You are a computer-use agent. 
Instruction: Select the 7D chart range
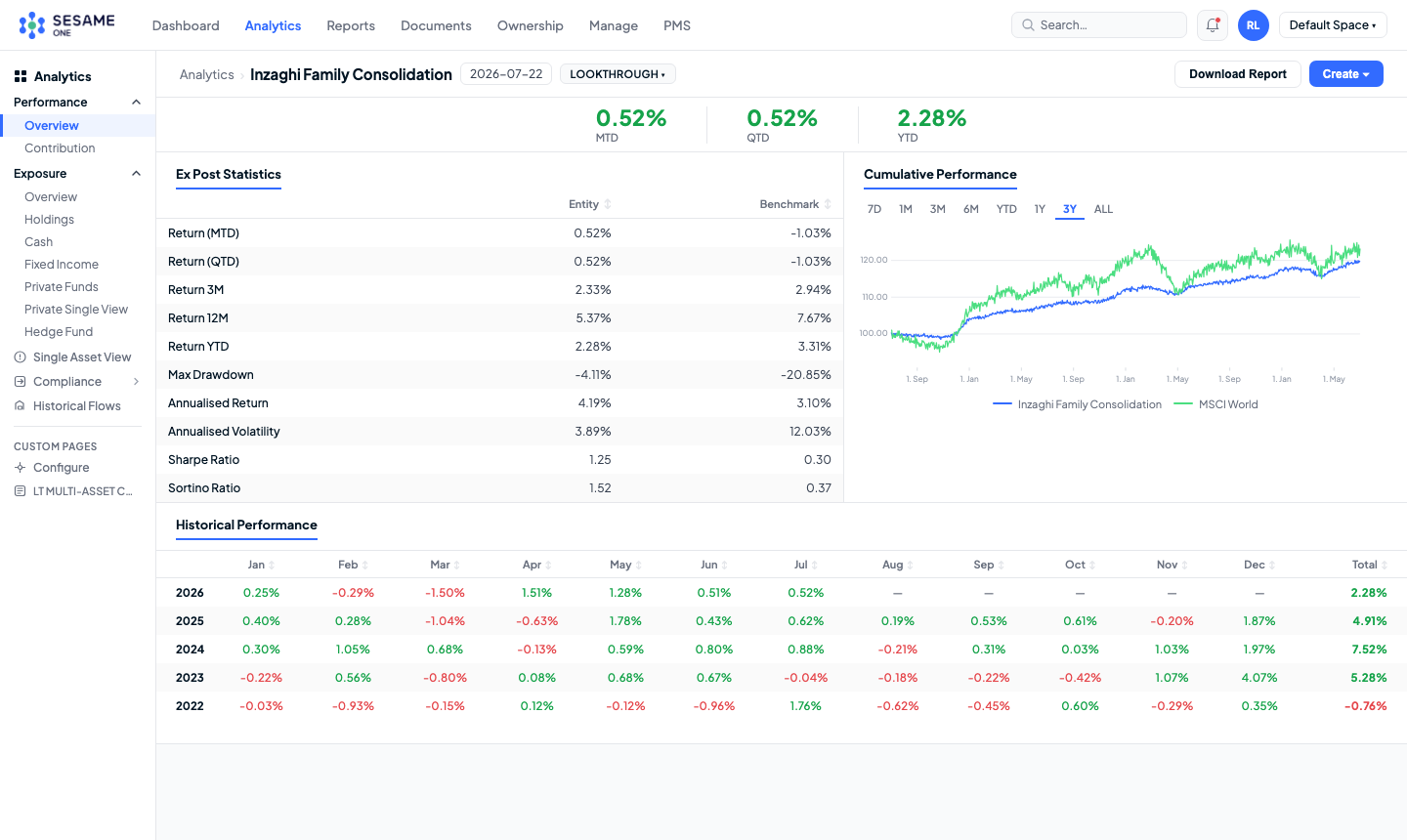[x=874, y=209]
